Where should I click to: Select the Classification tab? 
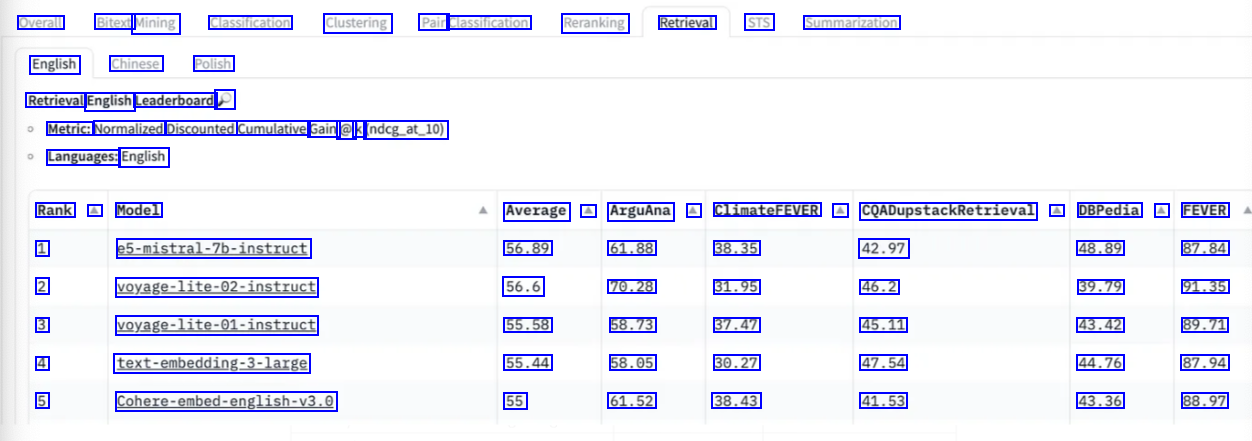pos(250,22)
